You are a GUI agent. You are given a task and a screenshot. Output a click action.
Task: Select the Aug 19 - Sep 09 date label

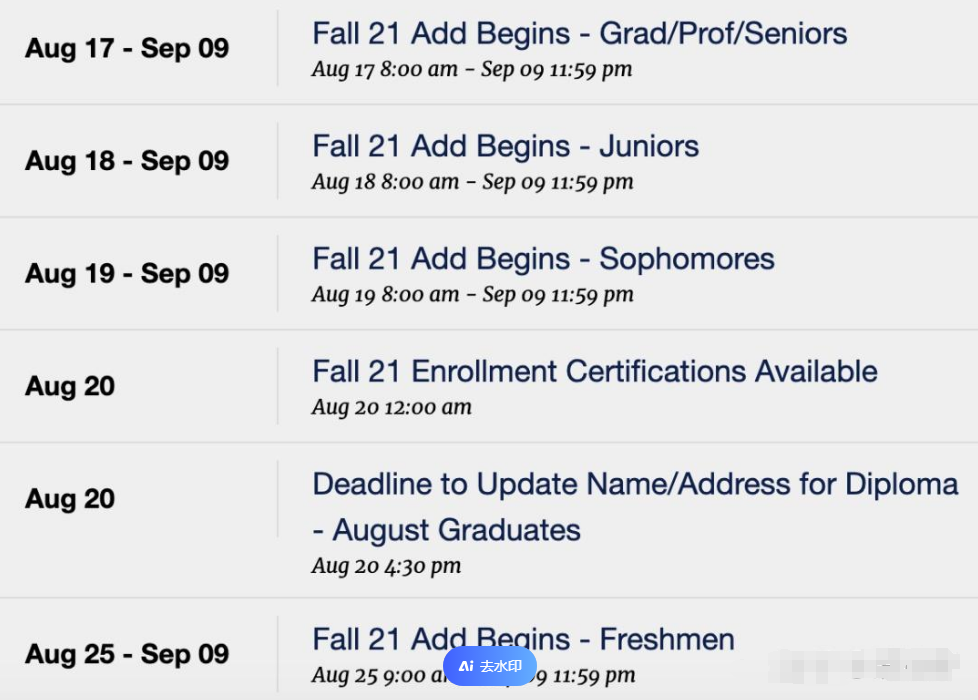pos(127,274)
